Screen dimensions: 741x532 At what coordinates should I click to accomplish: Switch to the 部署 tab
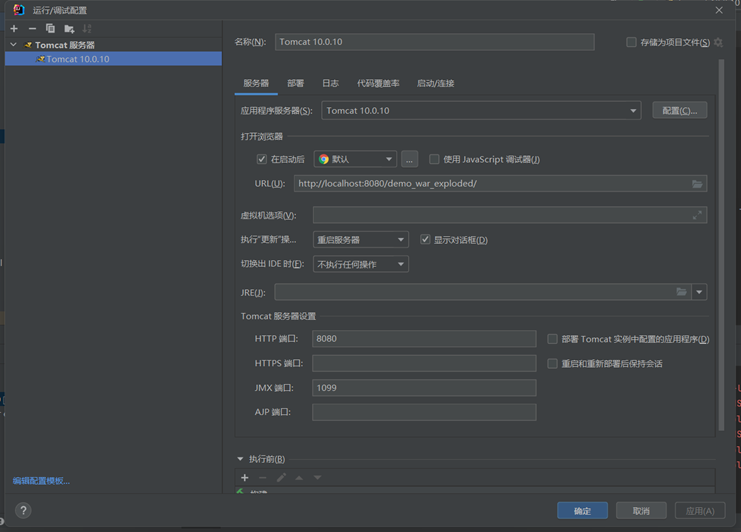pos(295,83)
